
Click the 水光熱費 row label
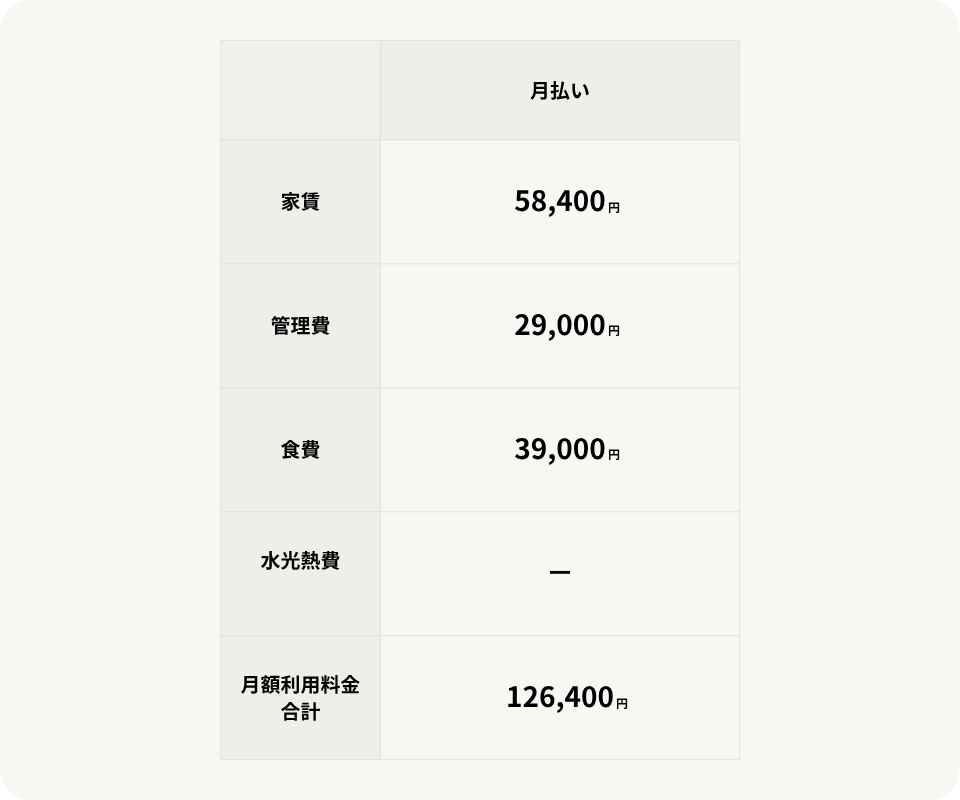point(300,561)
